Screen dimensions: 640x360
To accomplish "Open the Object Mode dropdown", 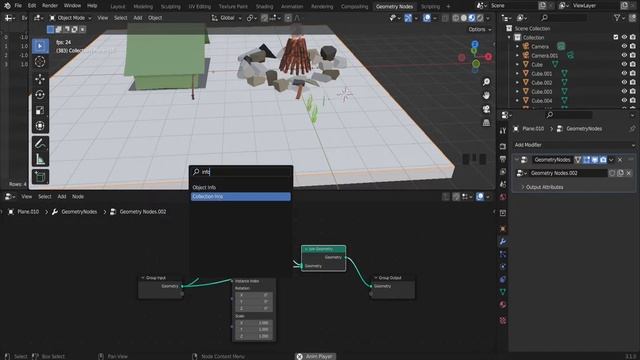I will 71,18.
